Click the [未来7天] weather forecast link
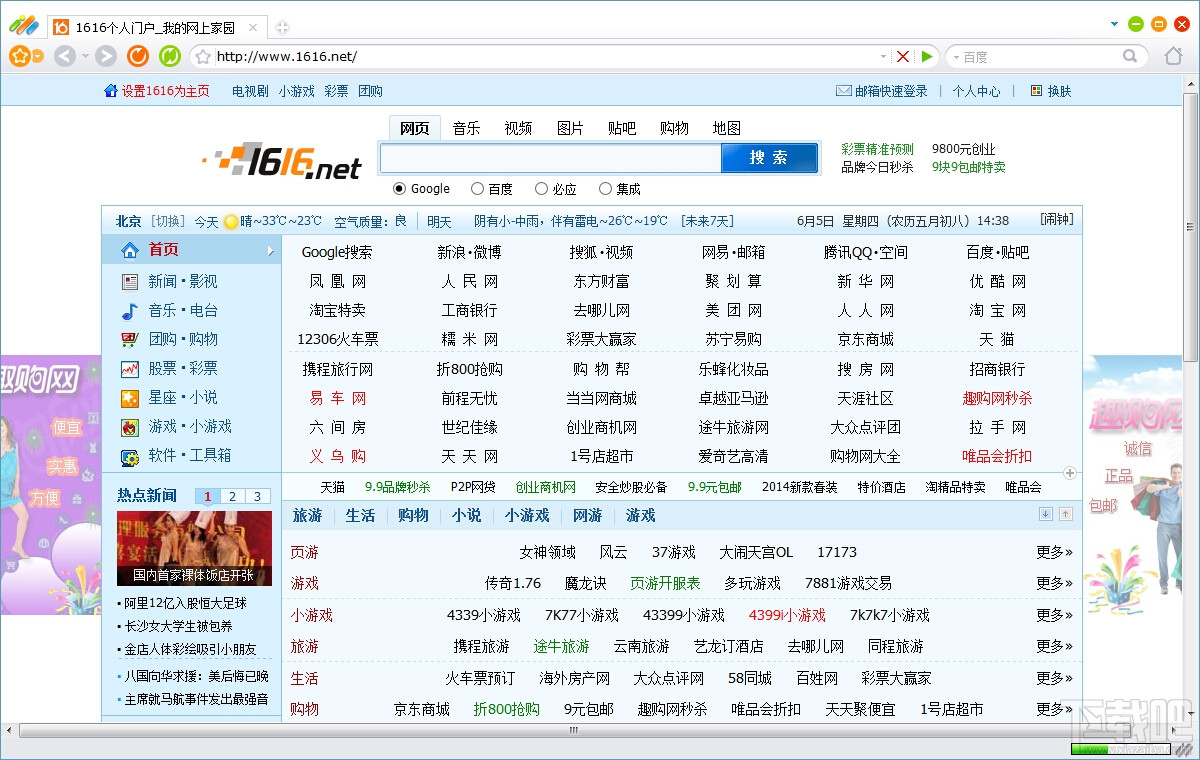 (707, 221)
